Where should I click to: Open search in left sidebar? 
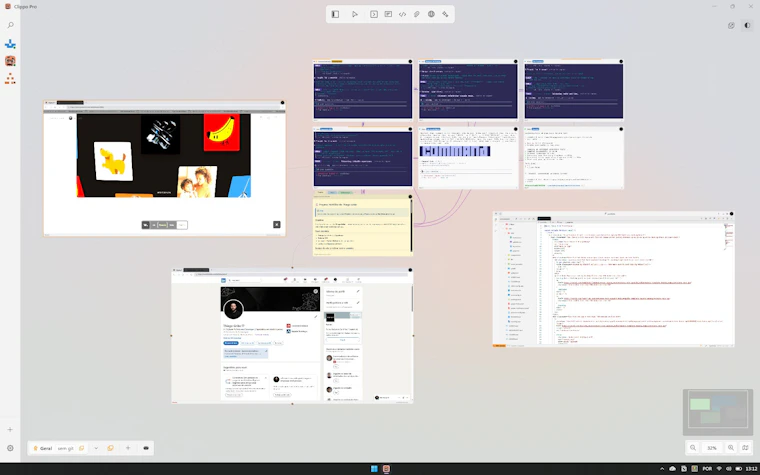10,25
